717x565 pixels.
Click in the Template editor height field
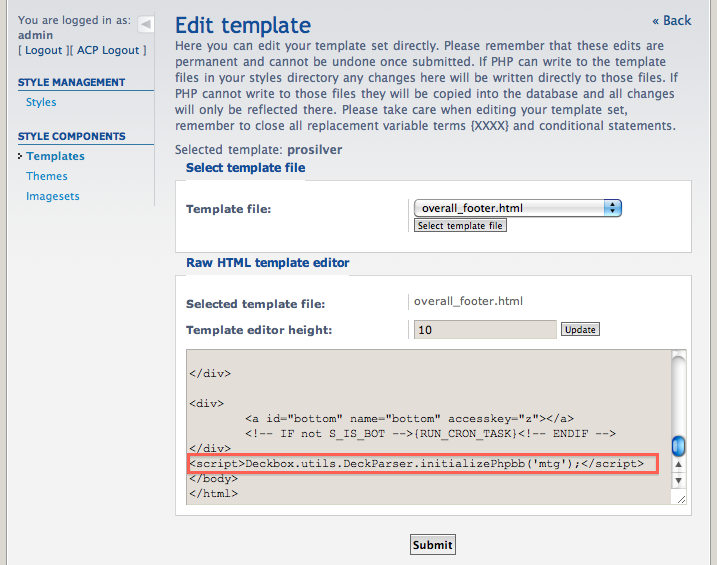(485, 330)
